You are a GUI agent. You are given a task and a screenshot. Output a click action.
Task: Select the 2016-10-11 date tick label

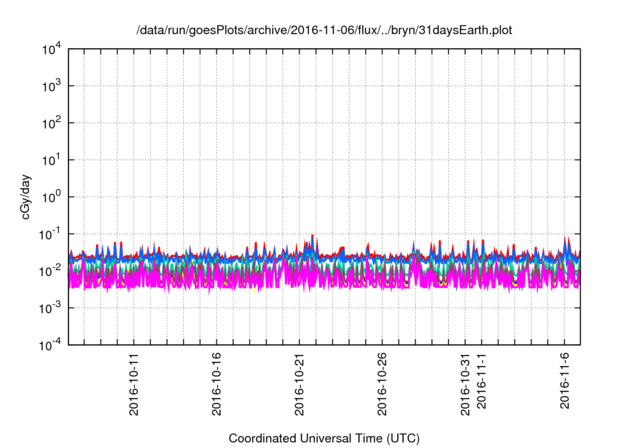click(134, 381)
